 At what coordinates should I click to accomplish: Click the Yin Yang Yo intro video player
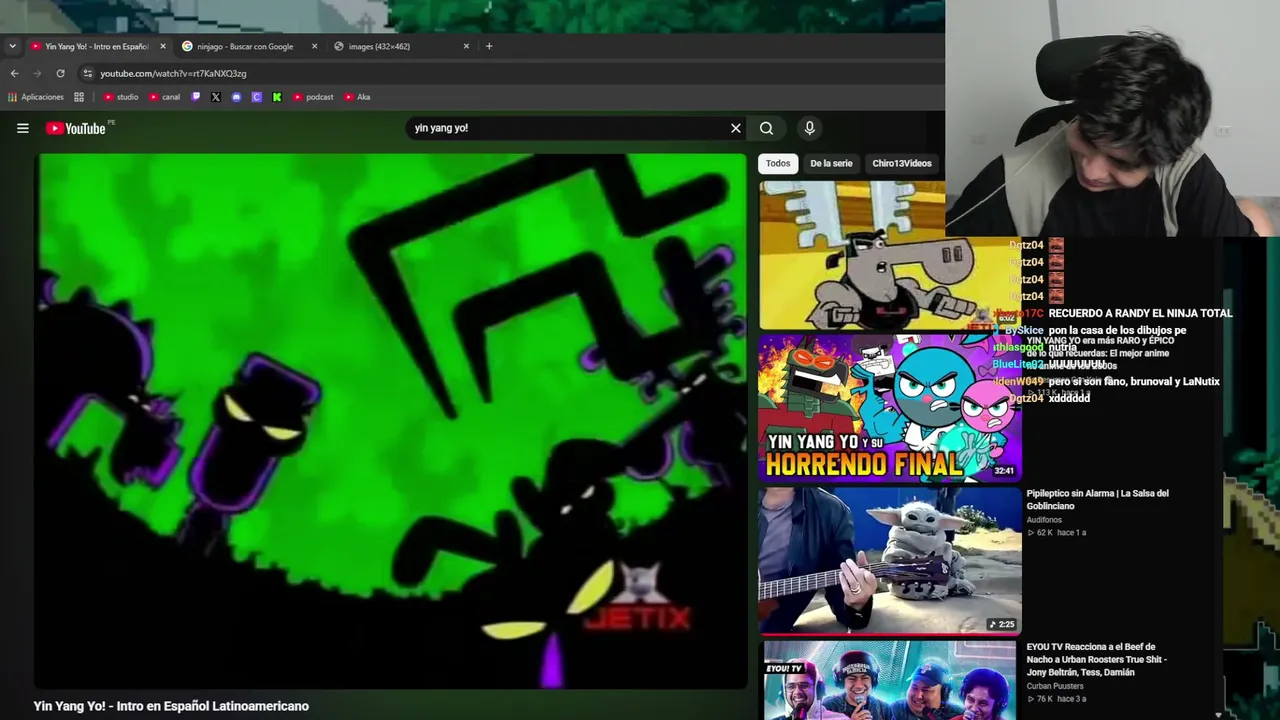391,421
